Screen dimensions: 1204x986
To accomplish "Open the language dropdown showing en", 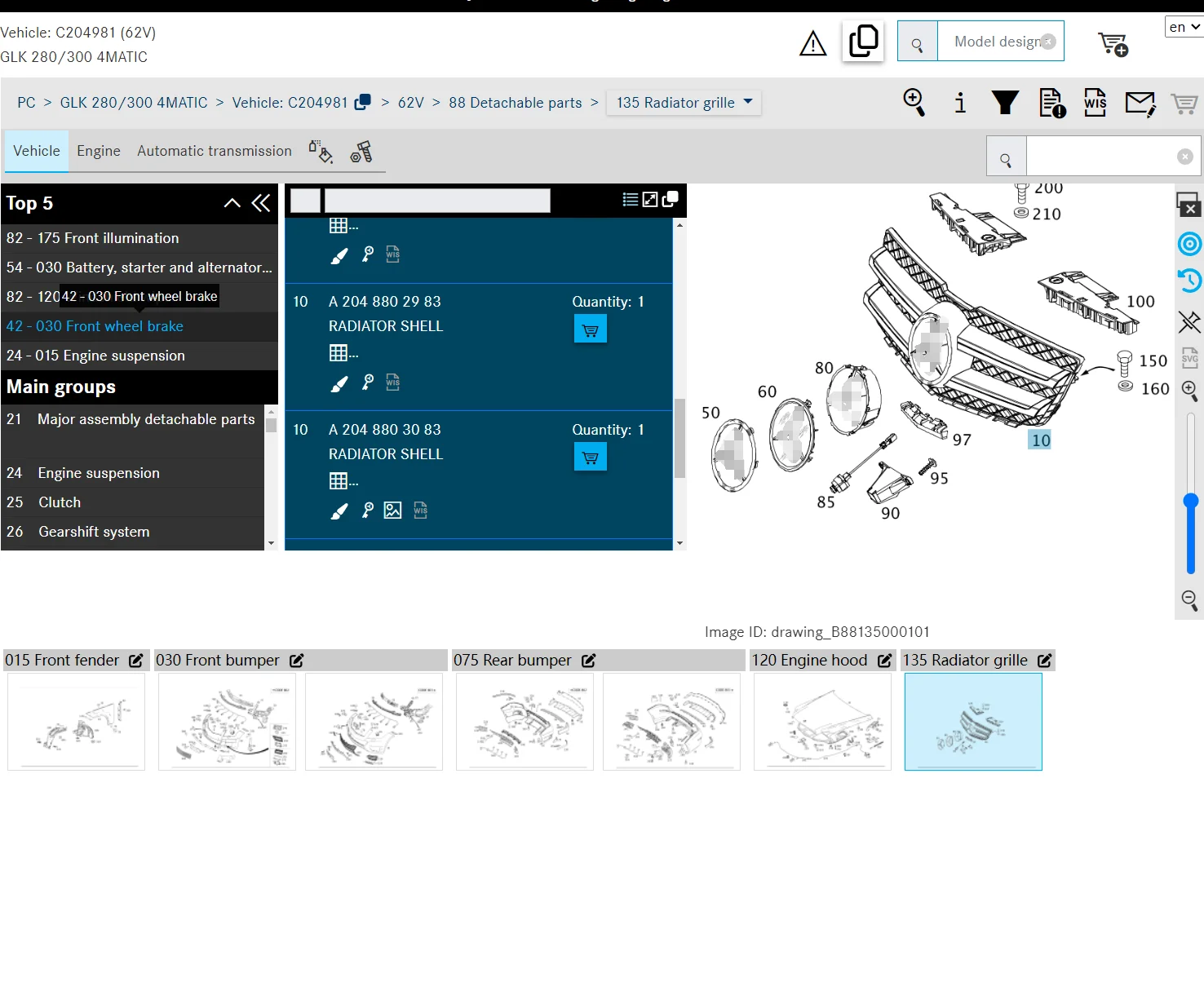I will (x=1184, y=27).
